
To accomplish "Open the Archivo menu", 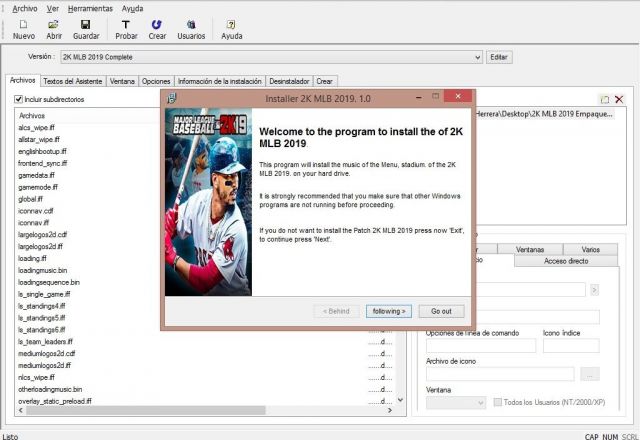I will point(24,8).
